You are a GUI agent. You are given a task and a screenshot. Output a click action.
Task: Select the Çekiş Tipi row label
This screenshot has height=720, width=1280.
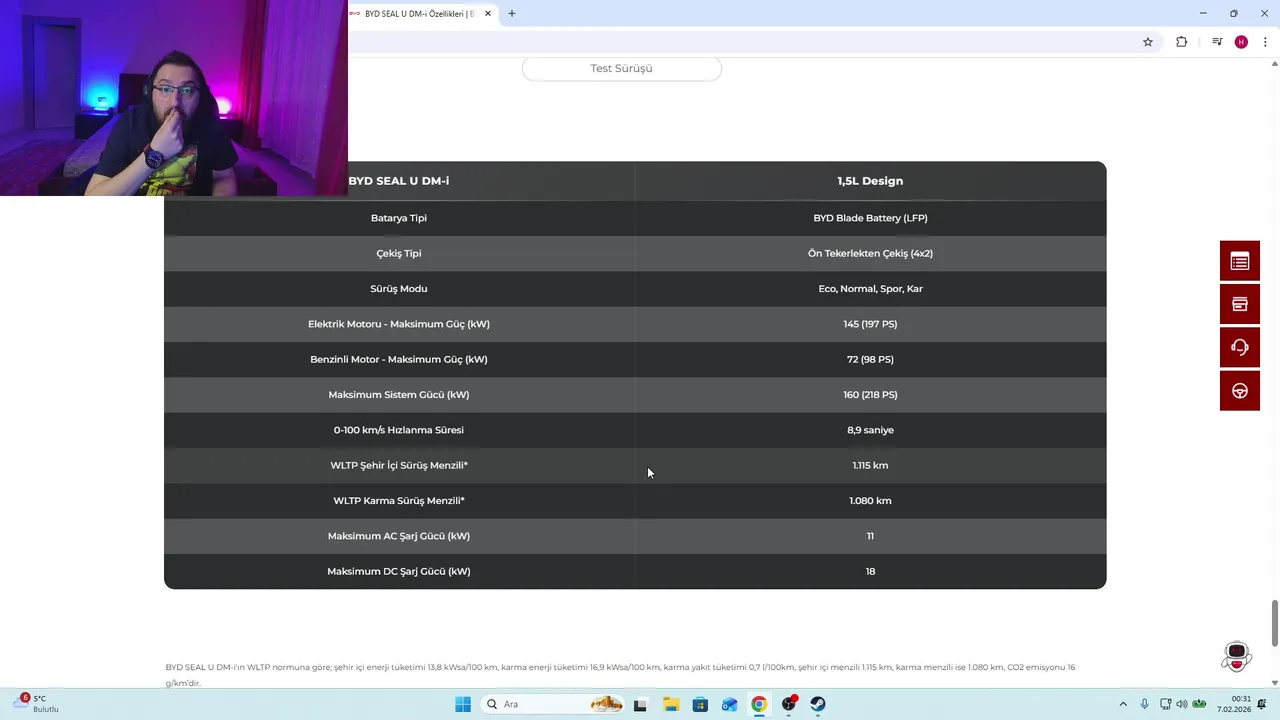coord(399,253)
